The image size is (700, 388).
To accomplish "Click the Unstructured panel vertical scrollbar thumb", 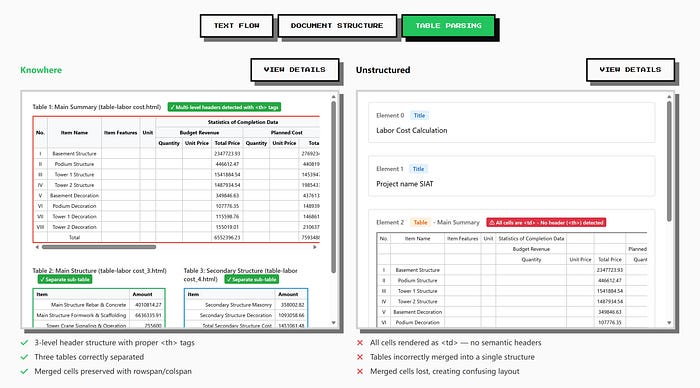I will (x=669, y=161).
